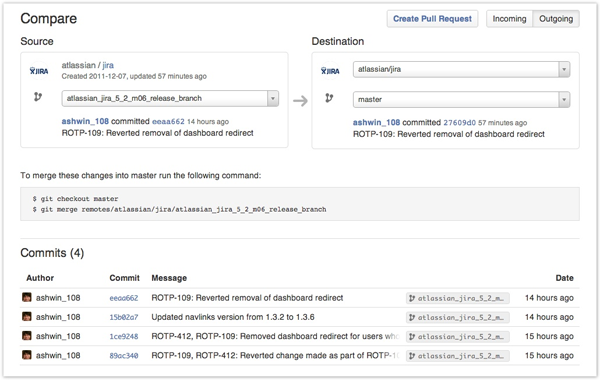600x381 pixels.
Task: Open the destination branch dropdown master
Action: click(x=461, y=99)
